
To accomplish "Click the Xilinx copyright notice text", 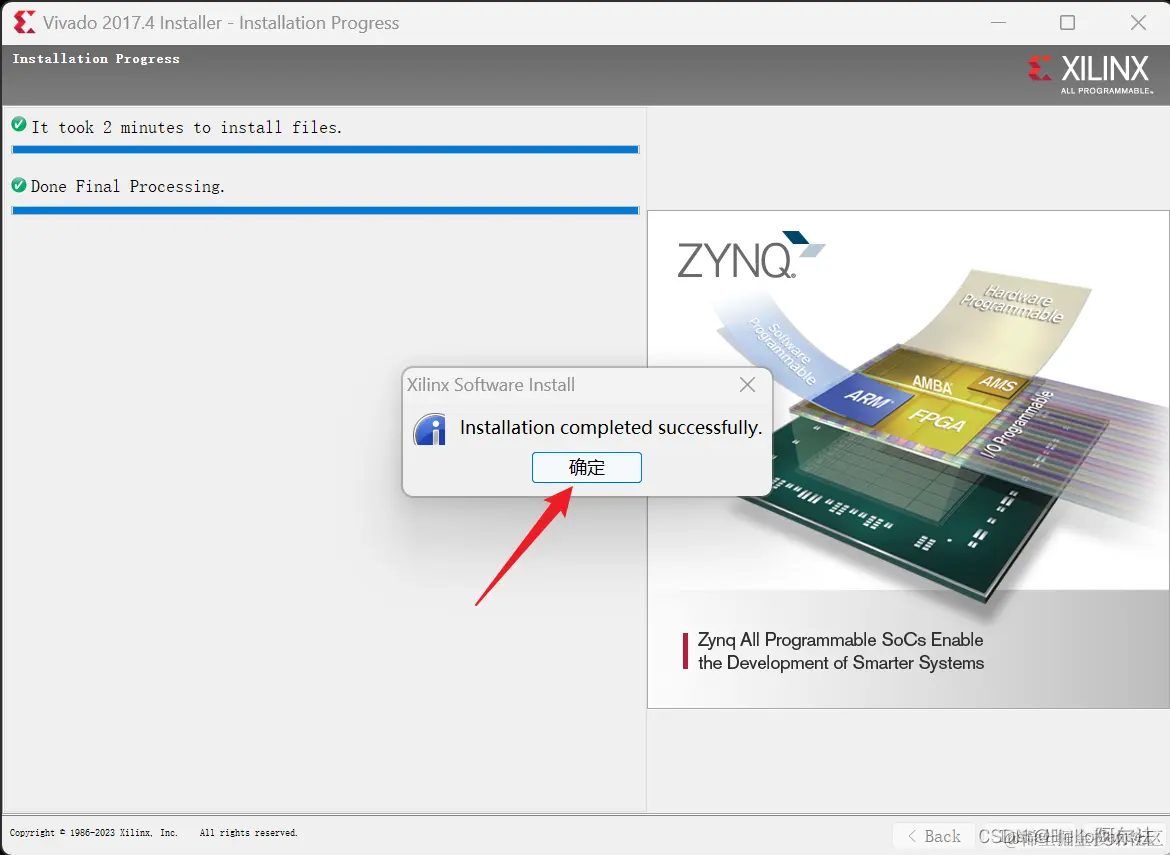I will [153, 833].
